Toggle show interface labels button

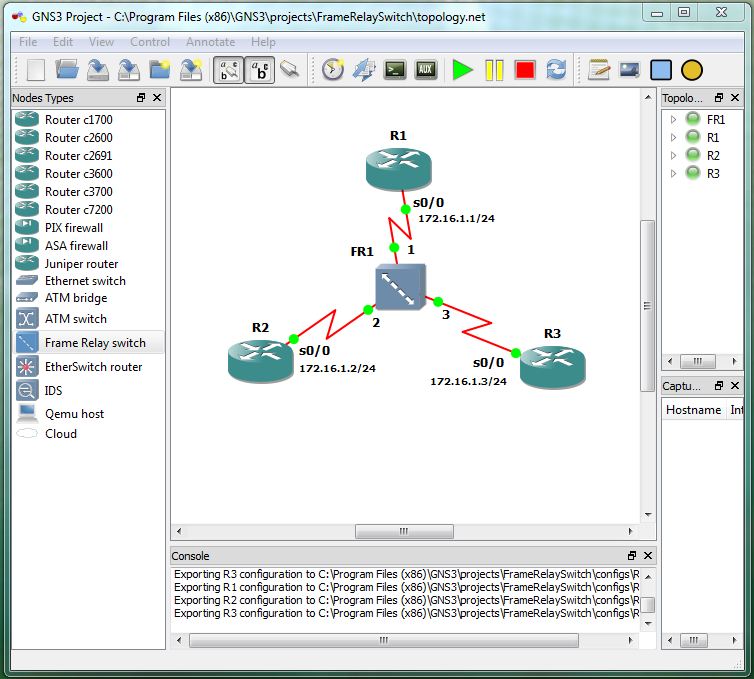click(228, 70)
